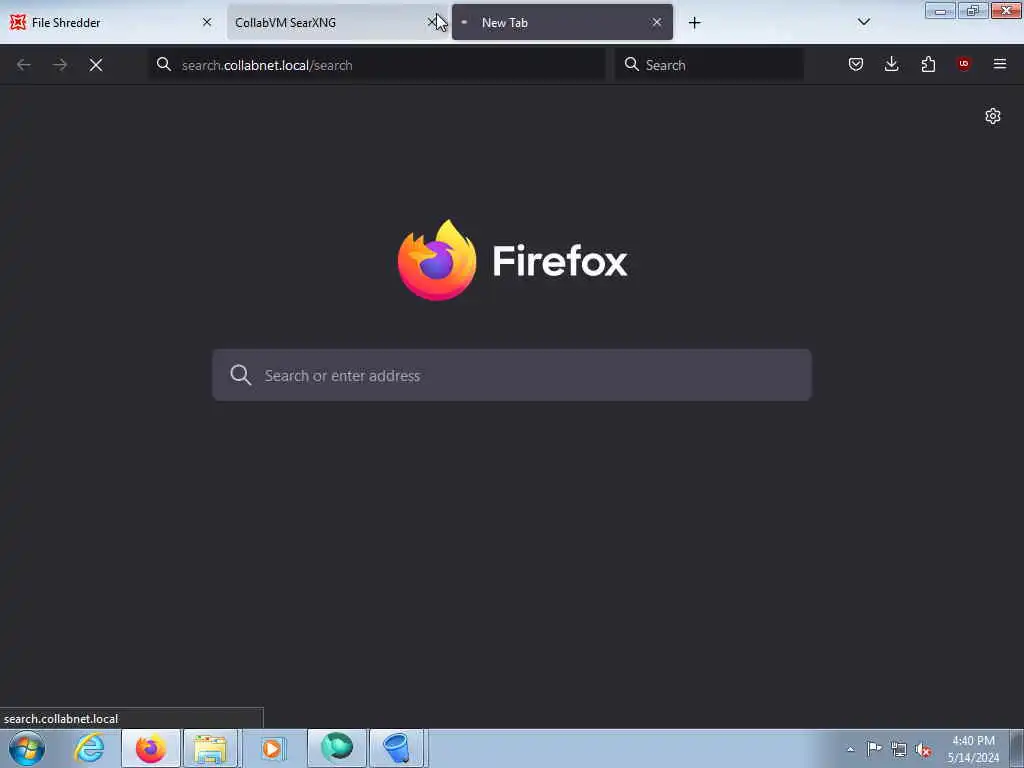Image resolution: width=1024 pixels, height=768 pixels.
Task: Select Firefox in the taskbar
Action: (151, 748)
